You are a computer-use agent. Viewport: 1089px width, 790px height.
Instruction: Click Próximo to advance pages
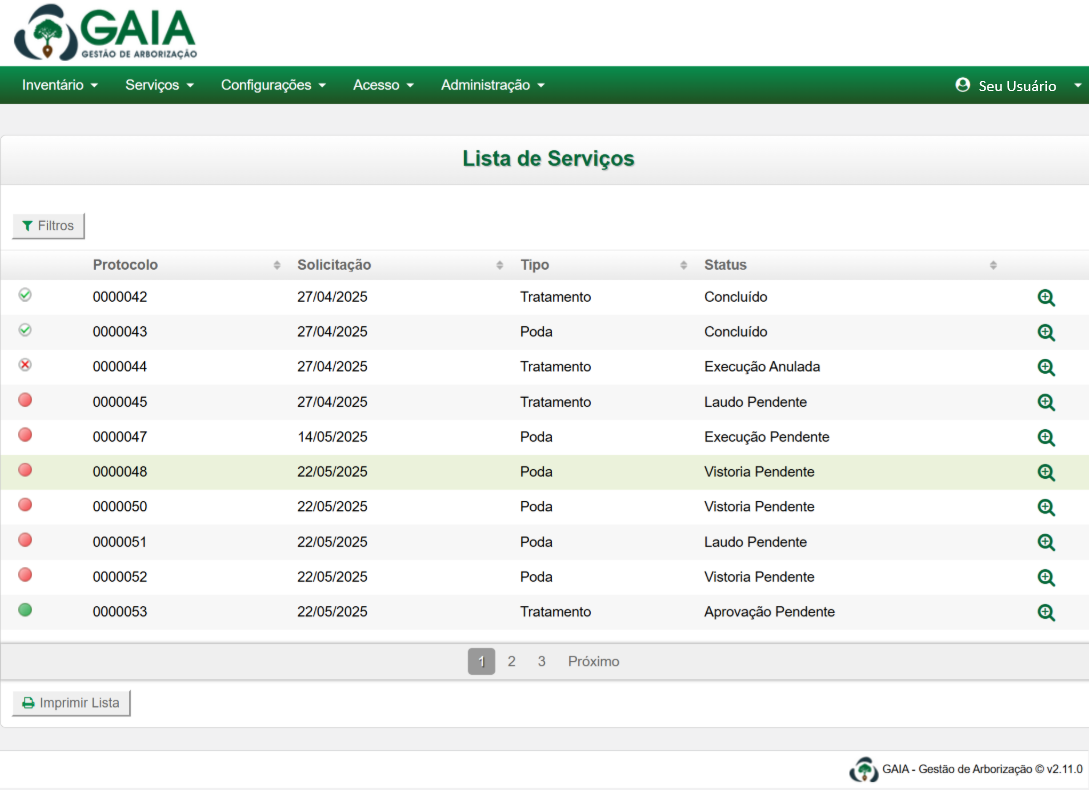[x=594, y=661]
